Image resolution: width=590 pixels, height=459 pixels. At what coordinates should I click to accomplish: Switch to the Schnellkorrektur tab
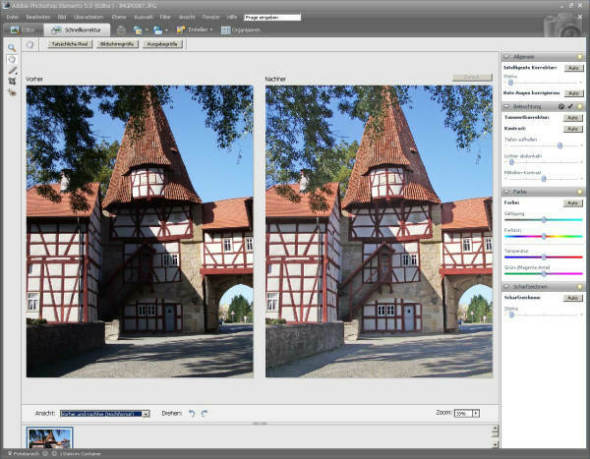tap(77, 30)
